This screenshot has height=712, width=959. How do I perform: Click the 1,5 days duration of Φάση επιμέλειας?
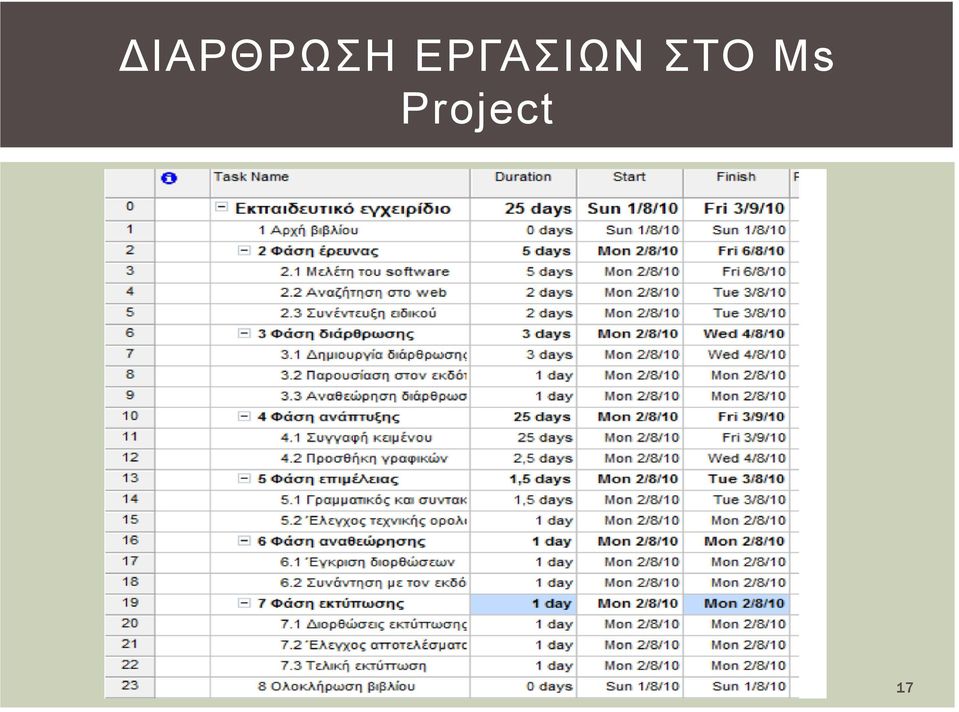(540, 479)
